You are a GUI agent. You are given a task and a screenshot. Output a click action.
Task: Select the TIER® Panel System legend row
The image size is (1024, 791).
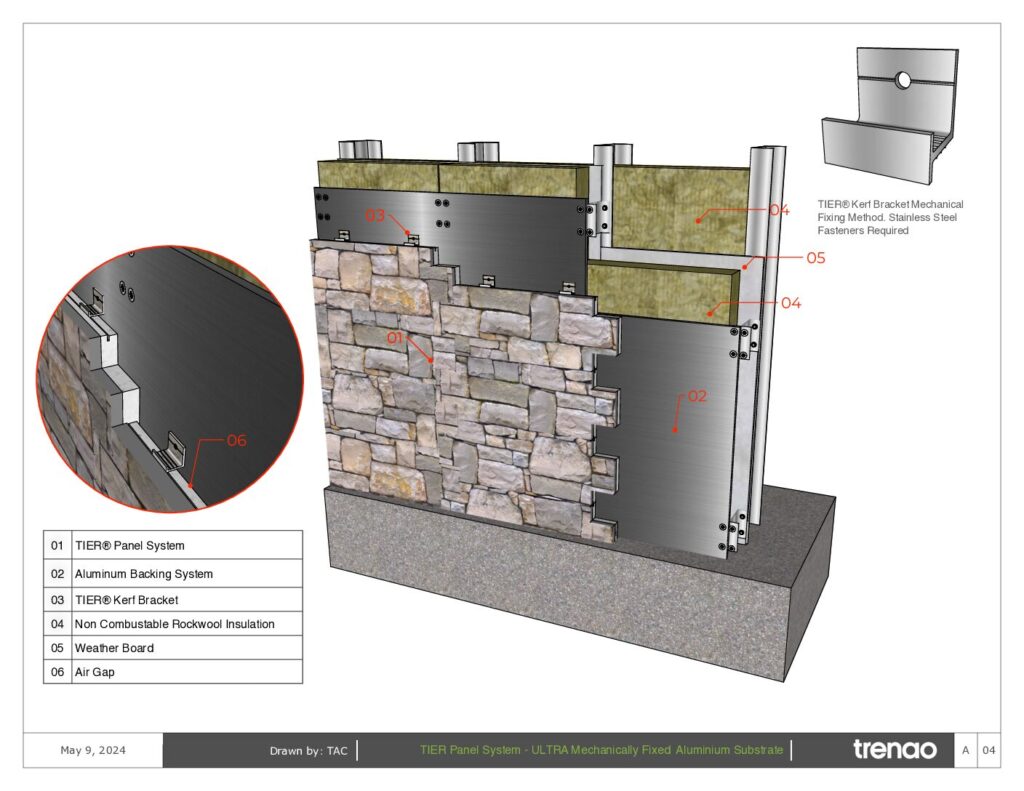(173, 545)
